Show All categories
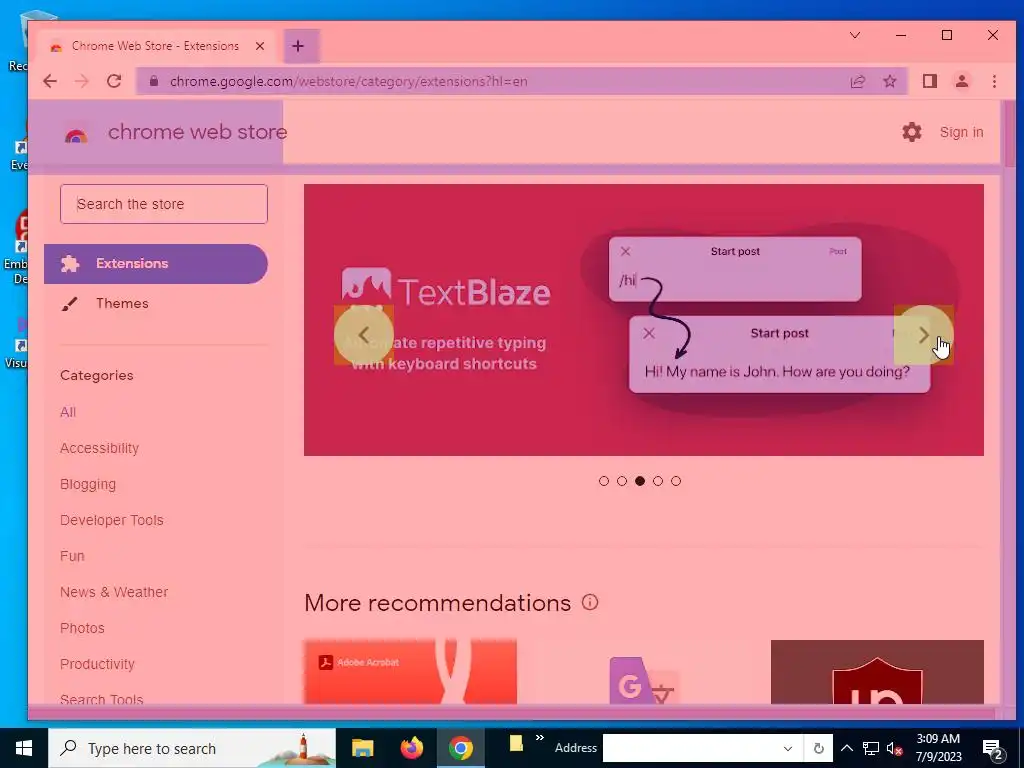The width and height of the screenshot is (1024, 768). coord(68,412)
